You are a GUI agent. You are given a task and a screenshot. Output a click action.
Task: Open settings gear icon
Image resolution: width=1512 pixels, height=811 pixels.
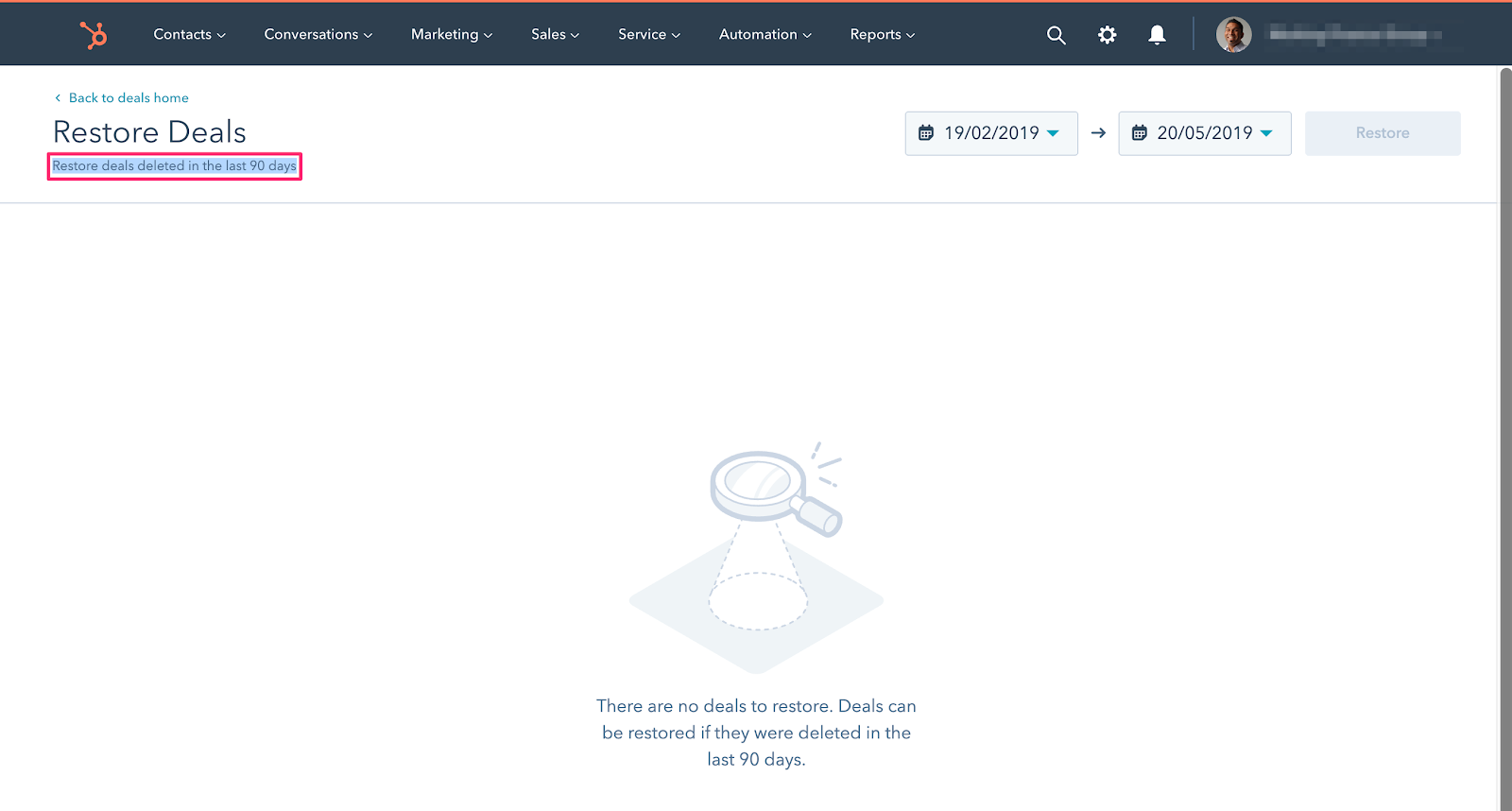(x=1107, y=35)
